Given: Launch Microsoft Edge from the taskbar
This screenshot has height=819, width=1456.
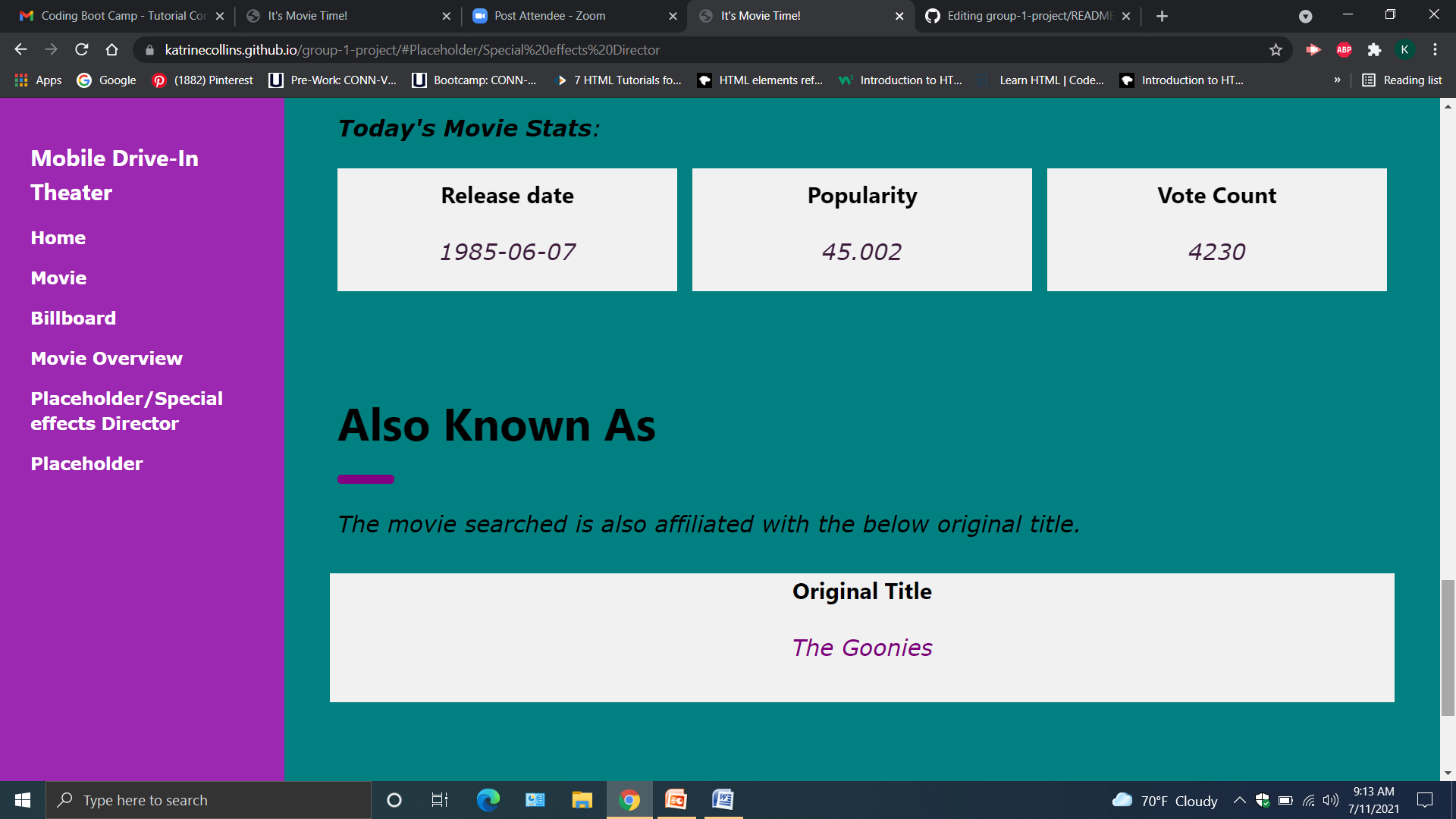Looking at the screenshot, I should click(488, 800).
